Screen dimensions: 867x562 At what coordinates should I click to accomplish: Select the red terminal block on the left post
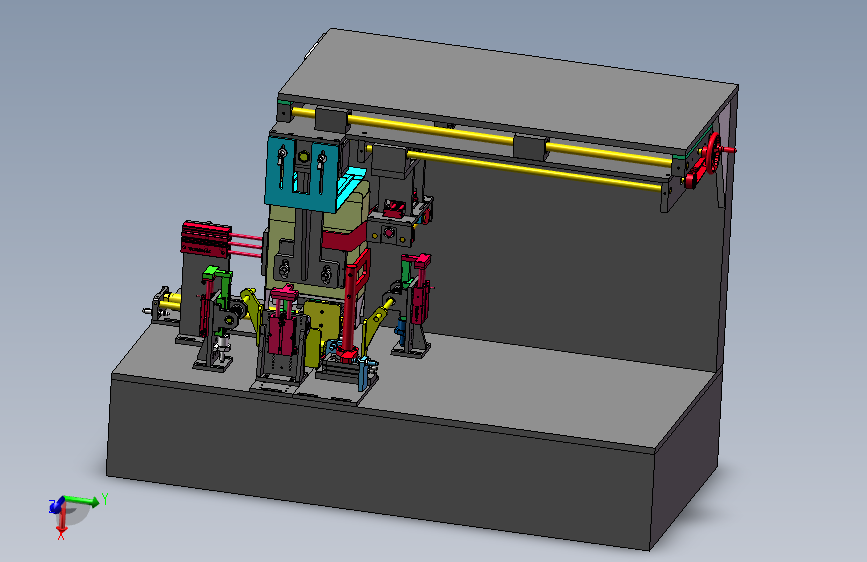click(206, 239)
